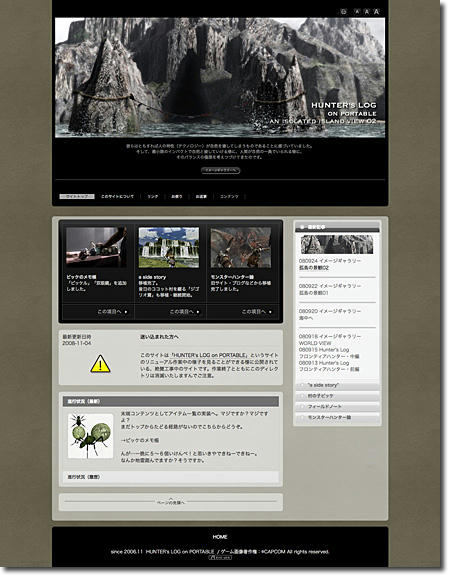The image size is (470, 577).
Task: Click the dark gray progress section header
Action: click(171, 401)
